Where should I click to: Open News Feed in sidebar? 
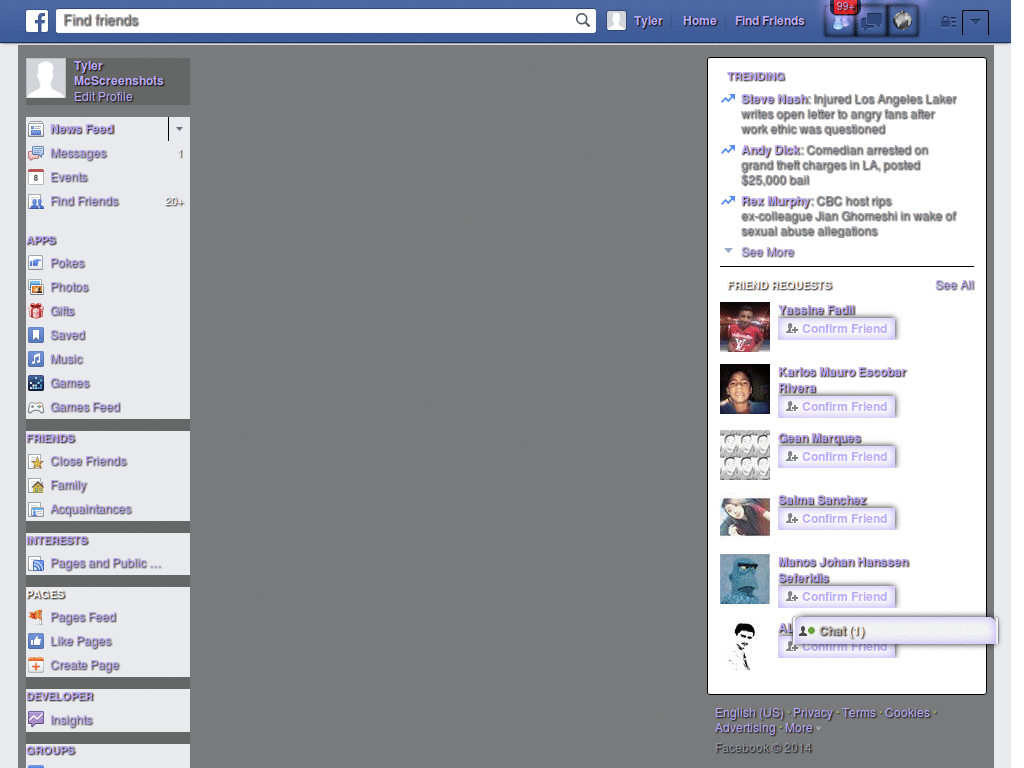(82, 129)
